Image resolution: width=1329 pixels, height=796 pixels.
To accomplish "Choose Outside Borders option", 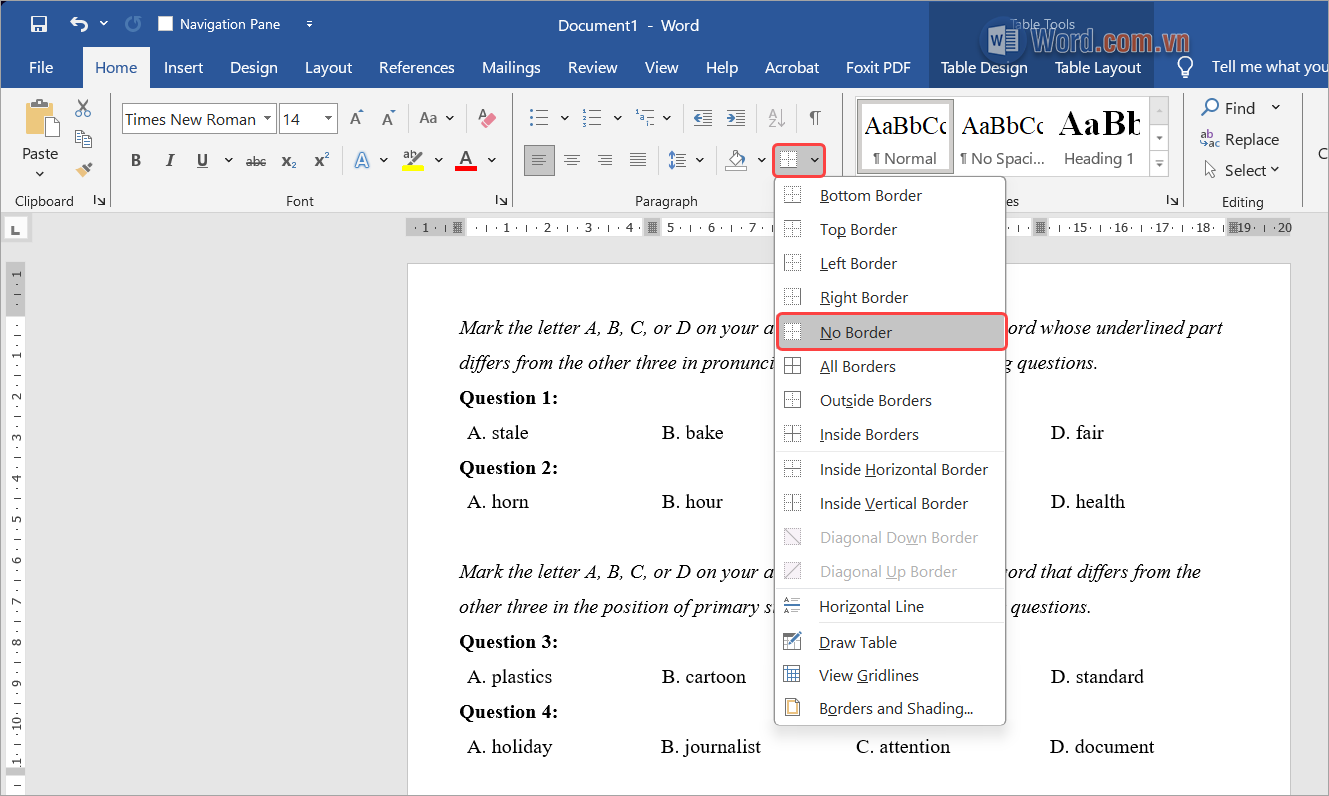I will (891, 400).
